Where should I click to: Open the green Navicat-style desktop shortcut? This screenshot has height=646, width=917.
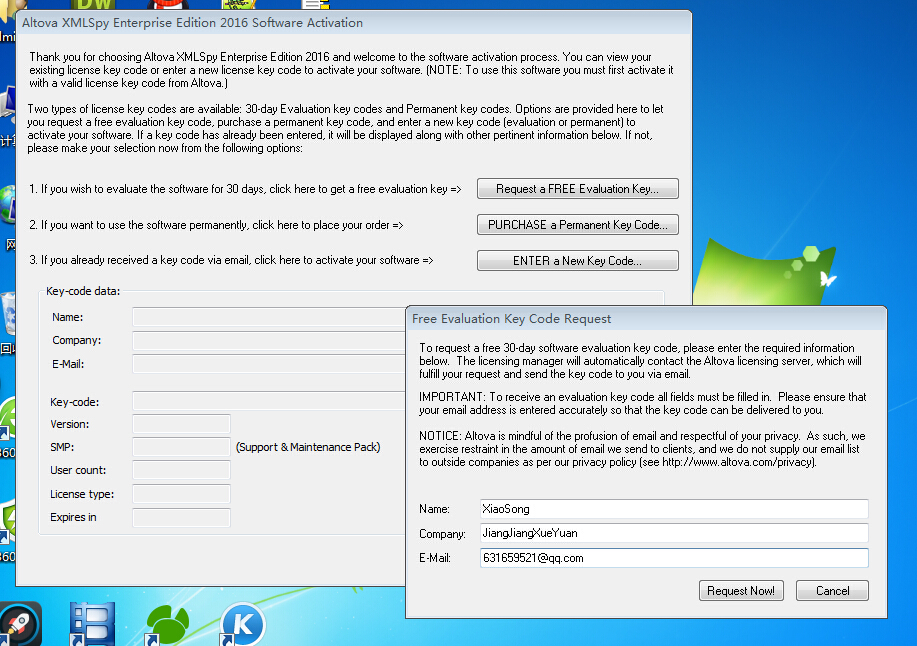[x=168, y=624]
